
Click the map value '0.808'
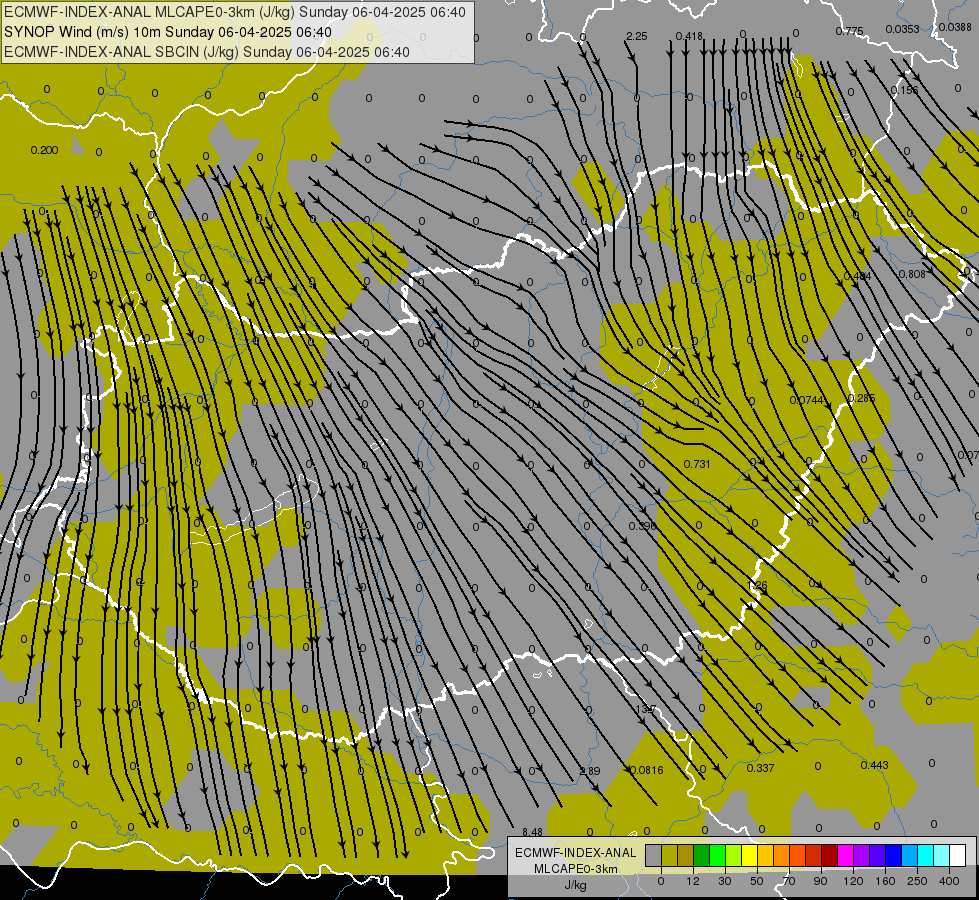(912, 274)
